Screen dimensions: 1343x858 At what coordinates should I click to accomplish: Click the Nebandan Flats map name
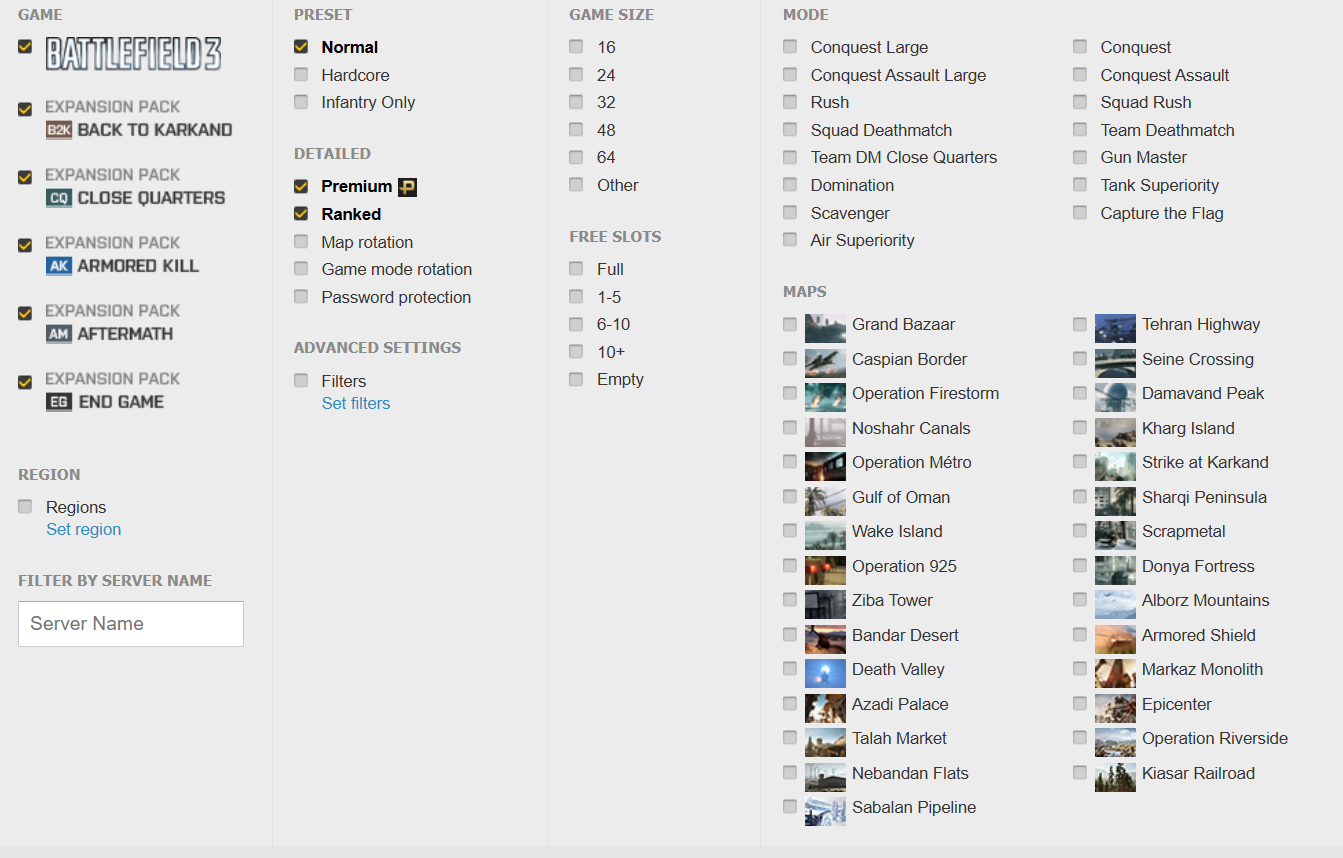click(910, 774)
